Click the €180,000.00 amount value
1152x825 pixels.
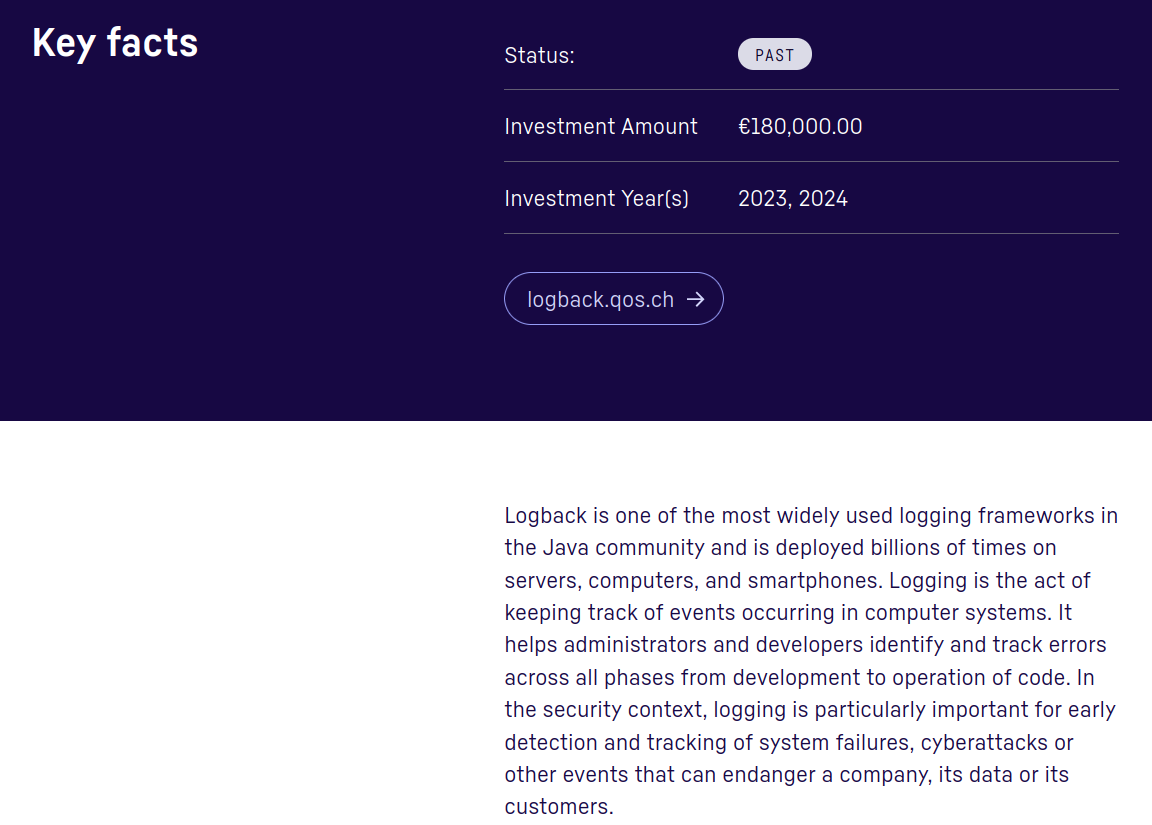point(800,127)
